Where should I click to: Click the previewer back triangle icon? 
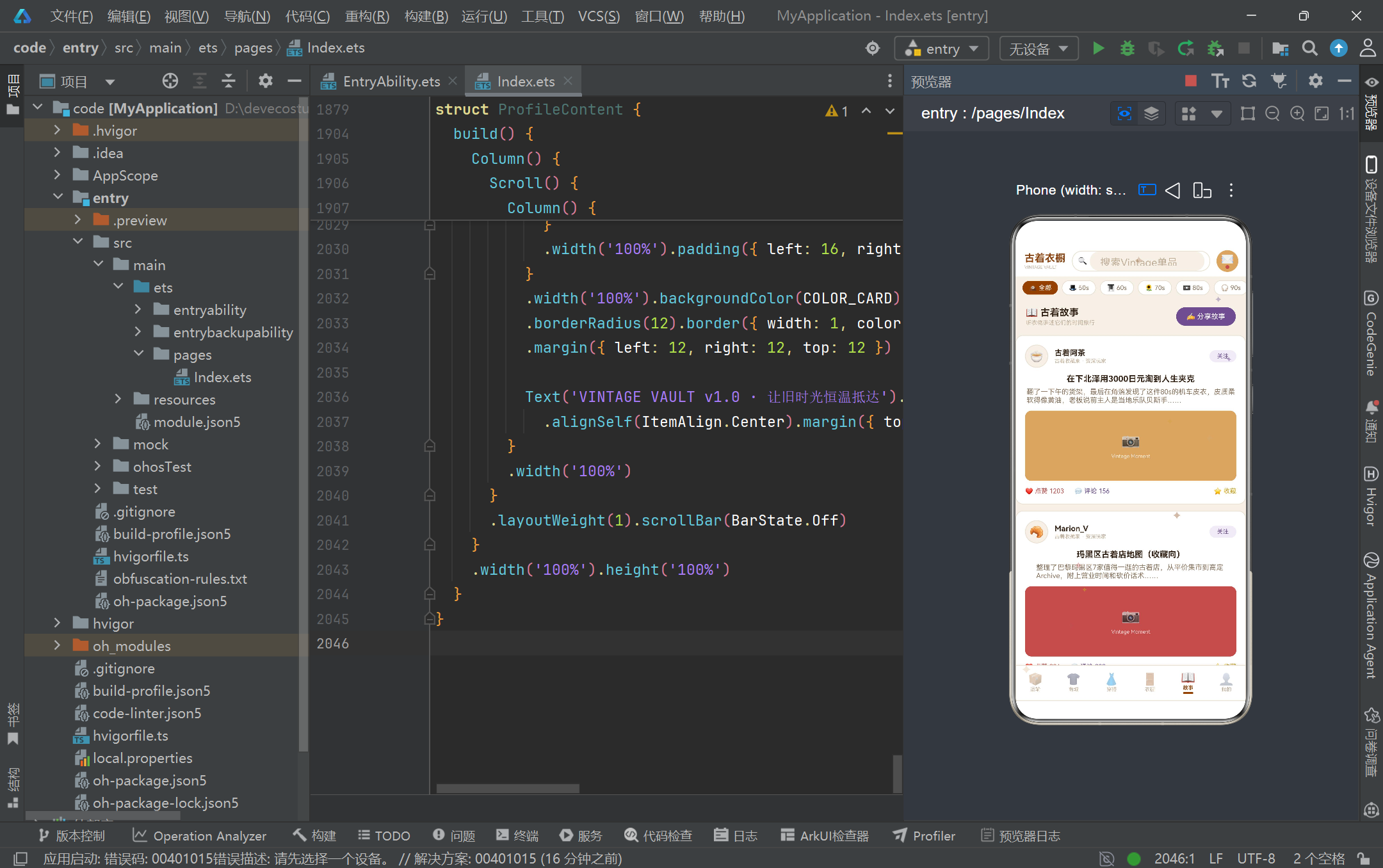pos(1172,190)
